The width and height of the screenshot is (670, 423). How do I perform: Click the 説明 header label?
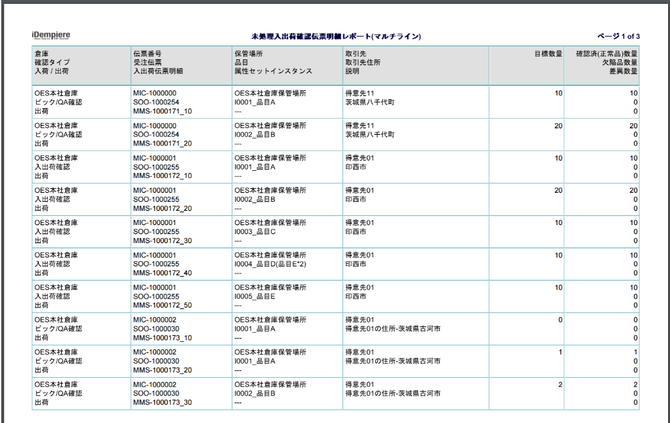pos(352,71)
